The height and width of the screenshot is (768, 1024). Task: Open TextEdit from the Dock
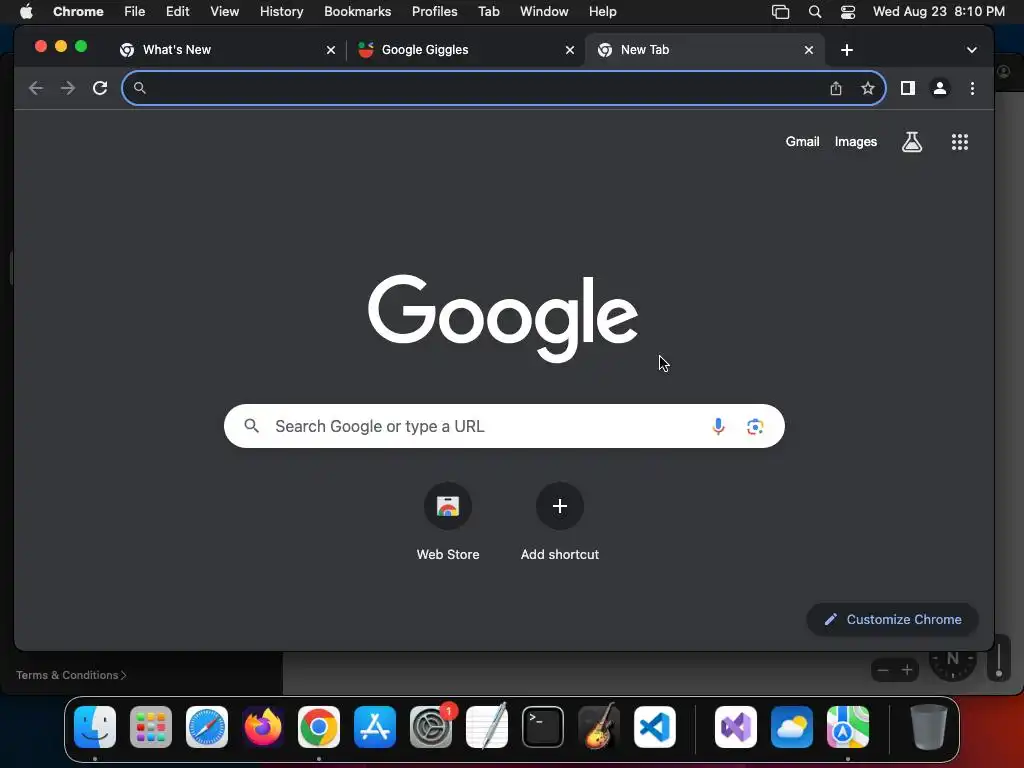487,726
